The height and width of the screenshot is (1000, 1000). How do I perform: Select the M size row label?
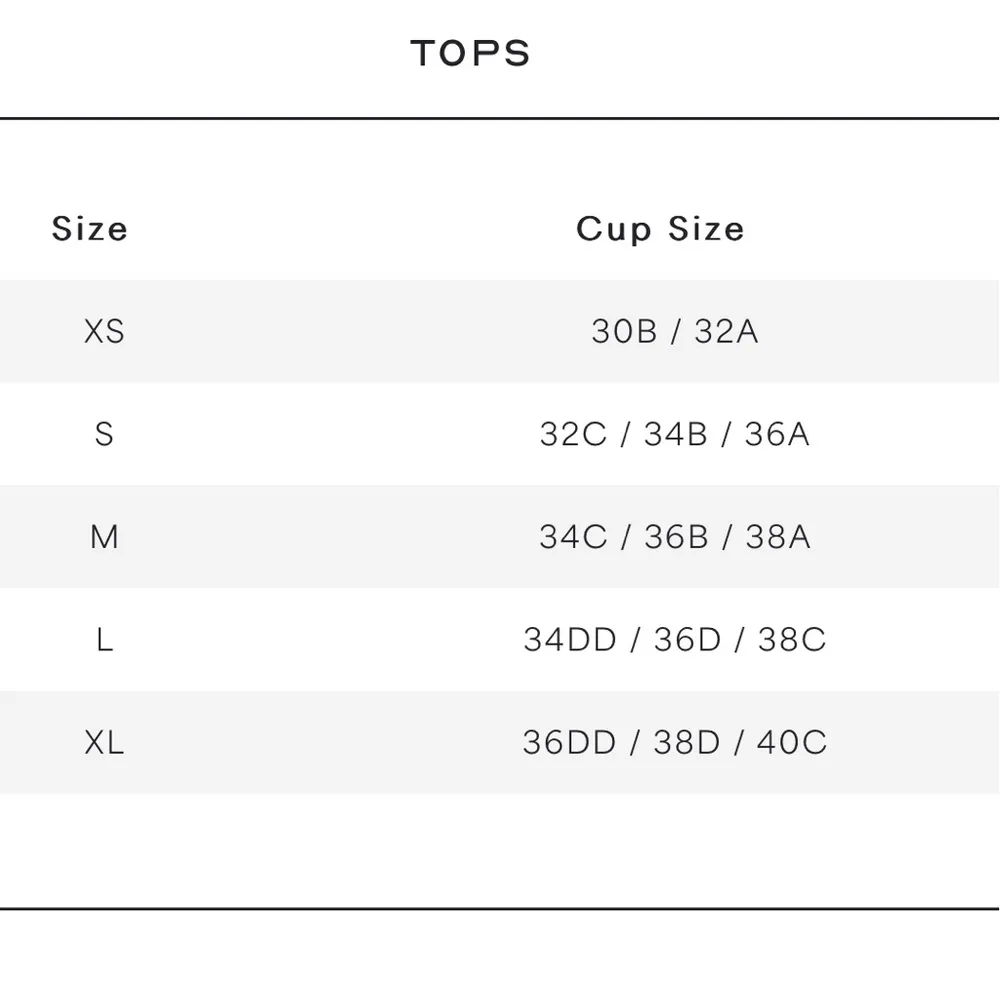point(104,537)
